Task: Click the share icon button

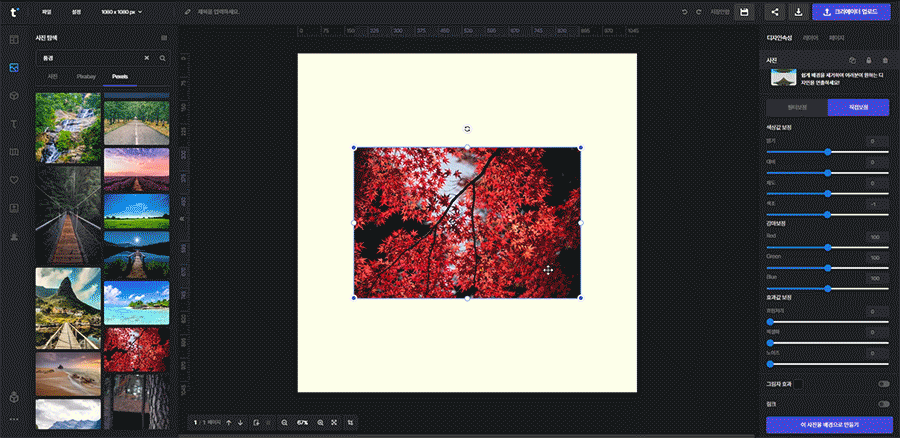Action: point(774,12)
